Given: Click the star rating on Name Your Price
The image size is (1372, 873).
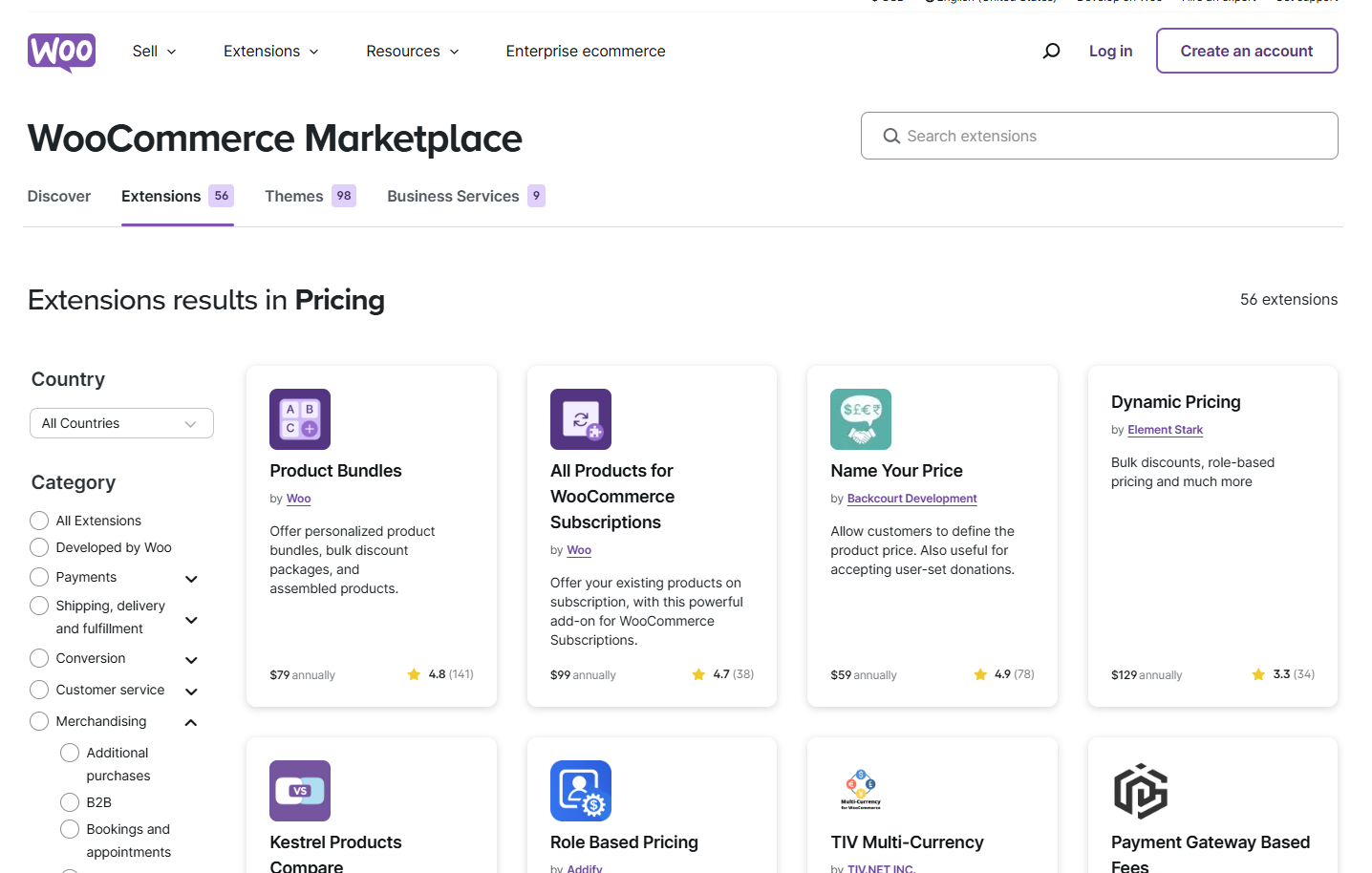Looking at the screenshot, I should point(1004,674).
